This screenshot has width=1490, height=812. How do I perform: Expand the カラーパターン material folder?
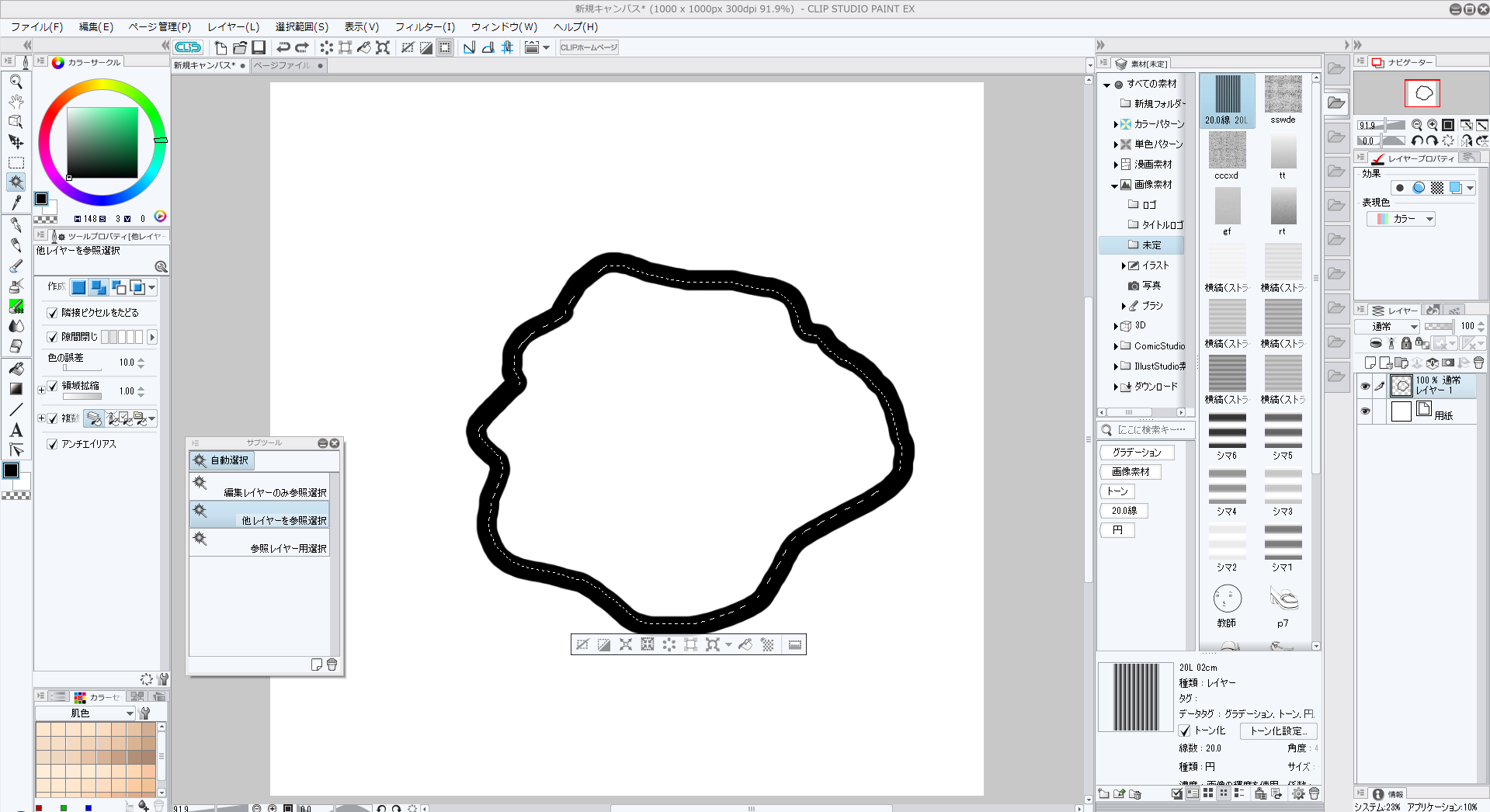(x=1116, y=124)
